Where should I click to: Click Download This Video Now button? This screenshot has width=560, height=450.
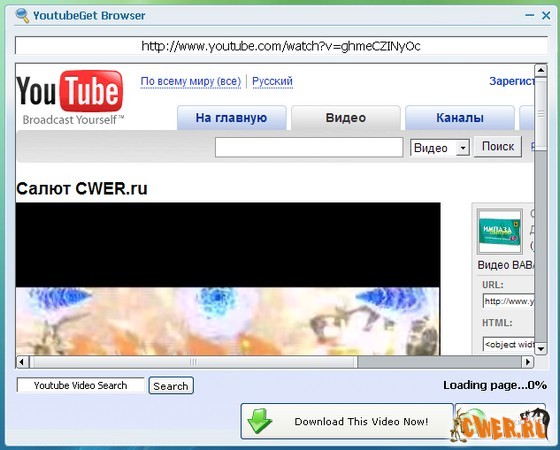[x=347, y=421]
